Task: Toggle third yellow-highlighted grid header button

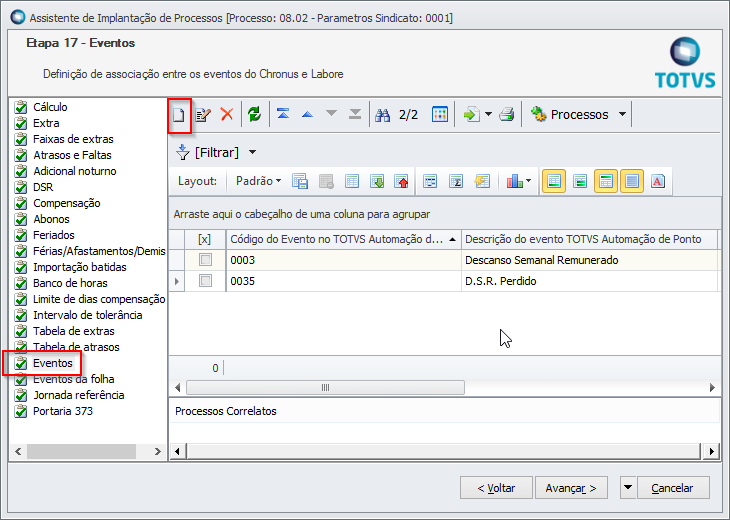Action: (606, 181)
